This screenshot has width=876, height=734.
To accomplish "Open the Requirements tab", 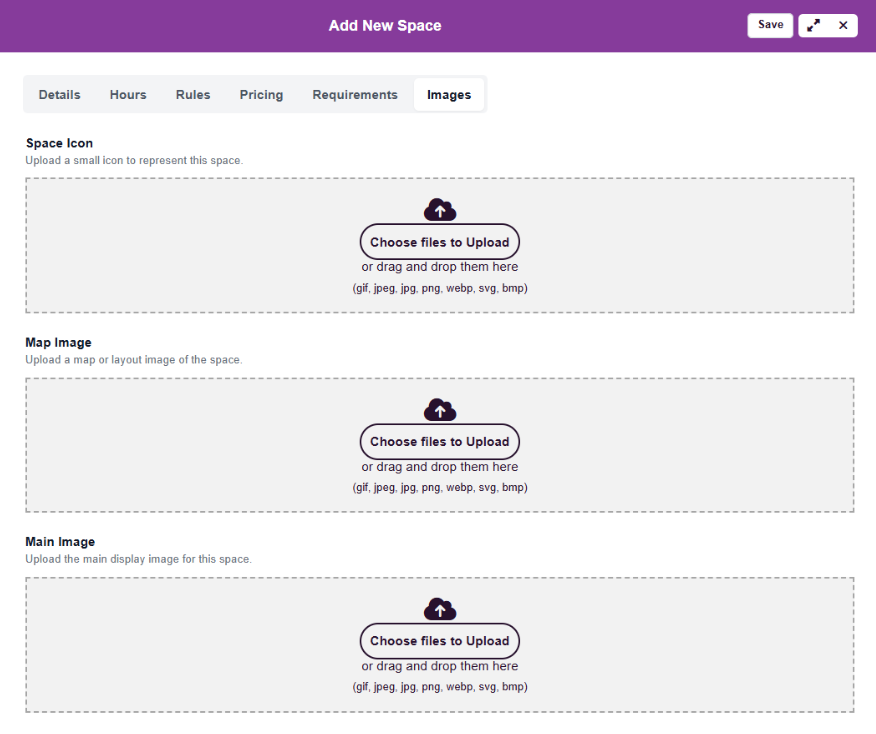I will pos(355,95).
